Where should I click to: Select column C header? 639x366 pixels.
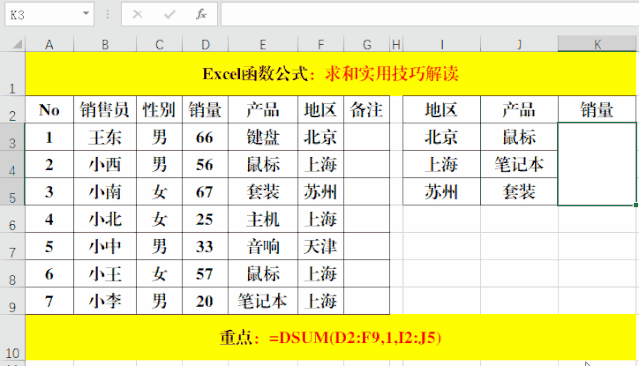click(159, 44)
